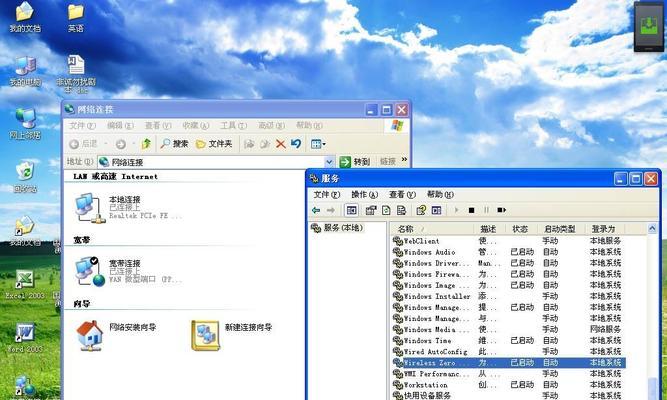This screenshot has width=667, height=400.
Task: Select the WebClient service row
Action: (508, 241)
